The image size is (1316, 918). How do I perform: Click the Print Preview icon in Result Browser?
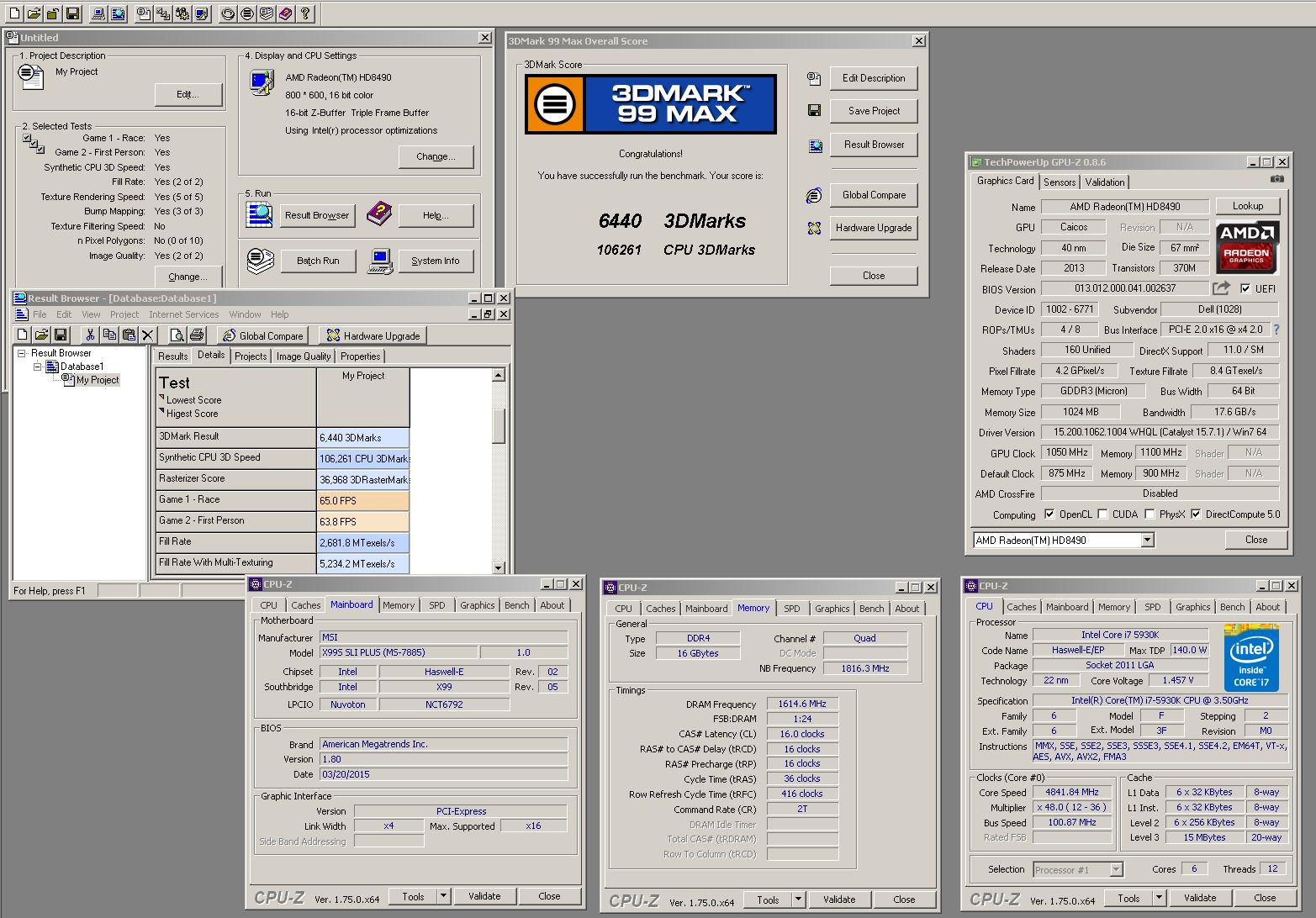(177, 335)
